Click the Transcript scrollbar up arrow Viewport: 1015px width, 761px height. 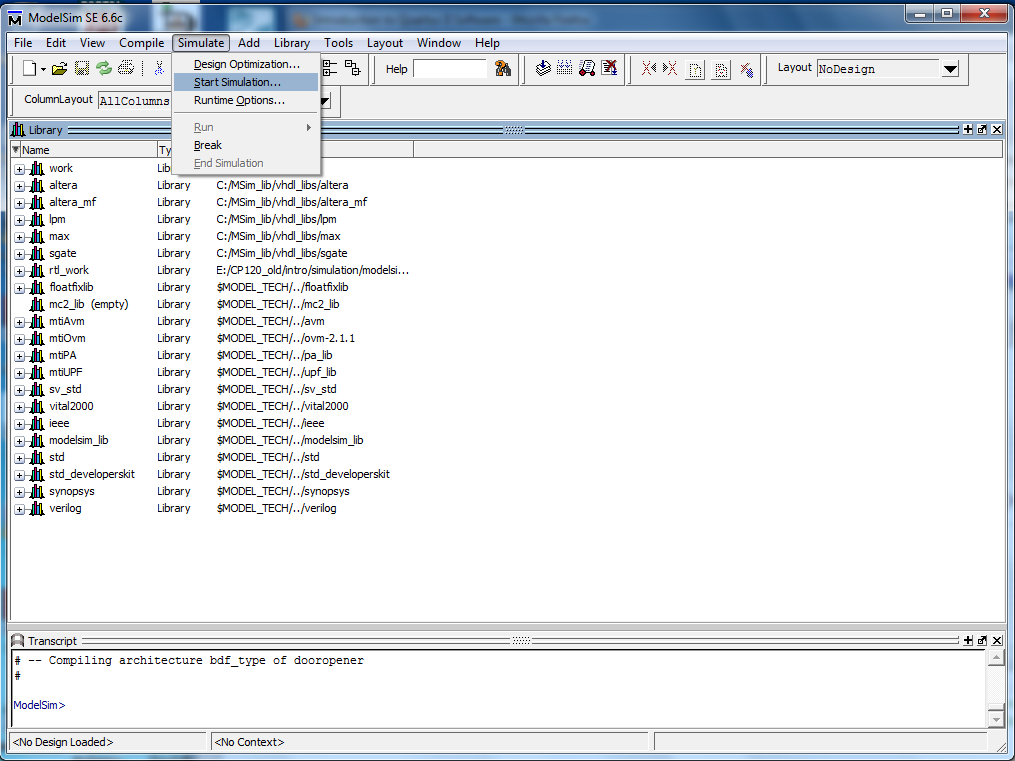pos(996,658)
